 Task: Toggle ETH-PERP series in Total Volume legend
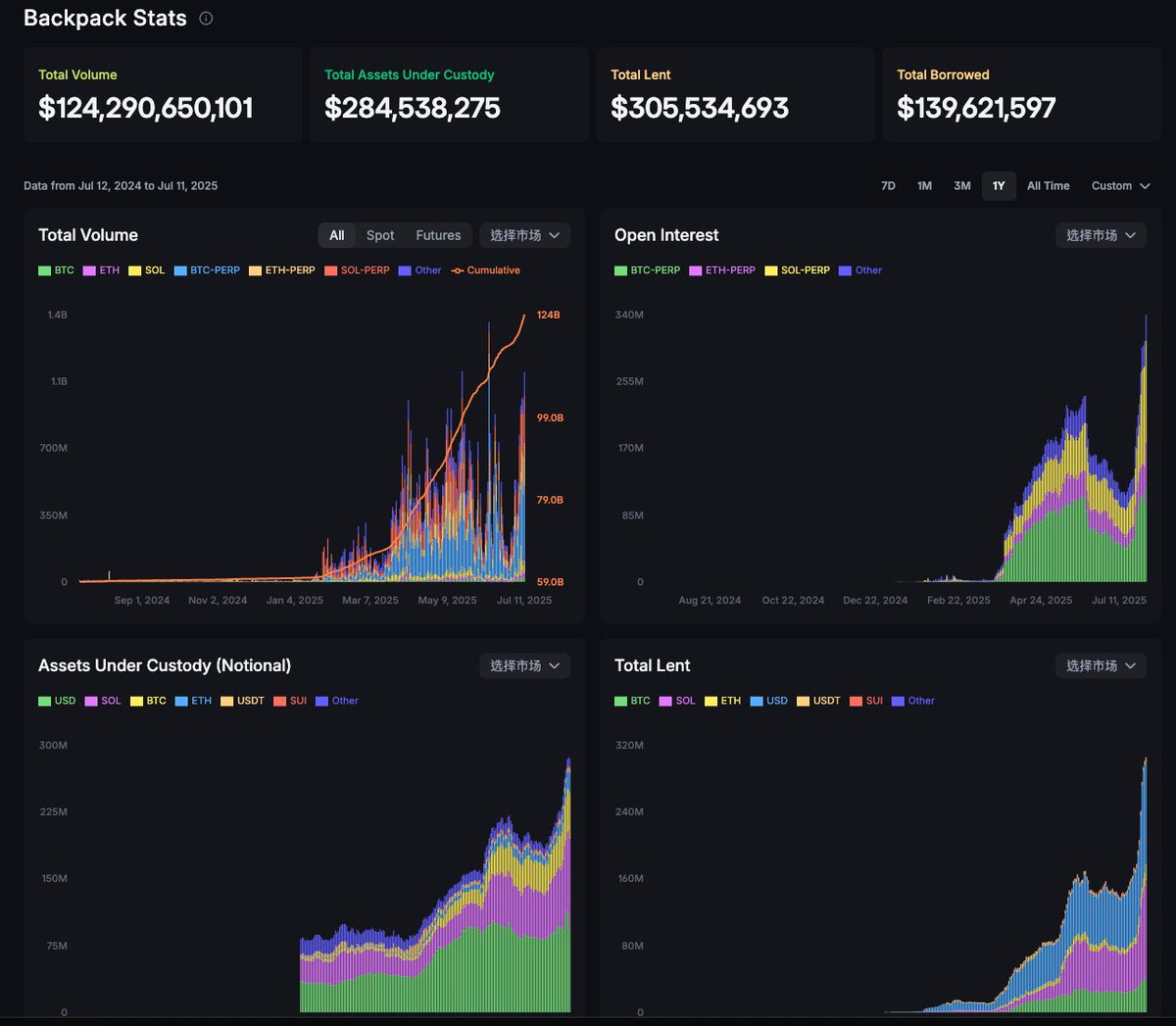click(x=282, y=270)
